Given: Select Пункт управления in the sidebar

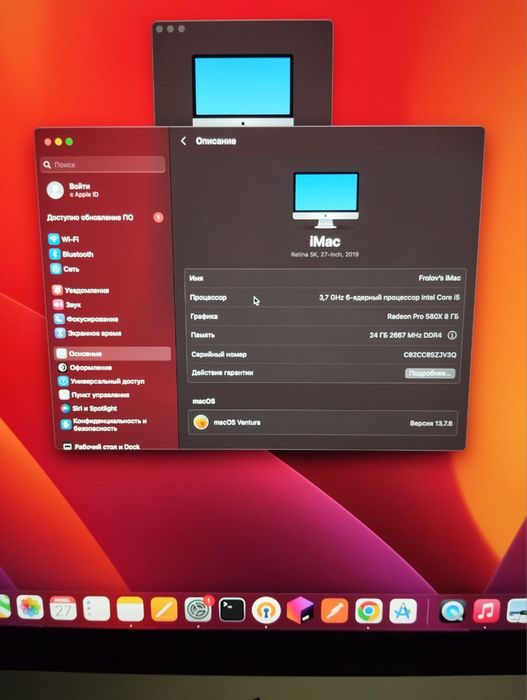Looking at the screenshot, I should point(95,395).
